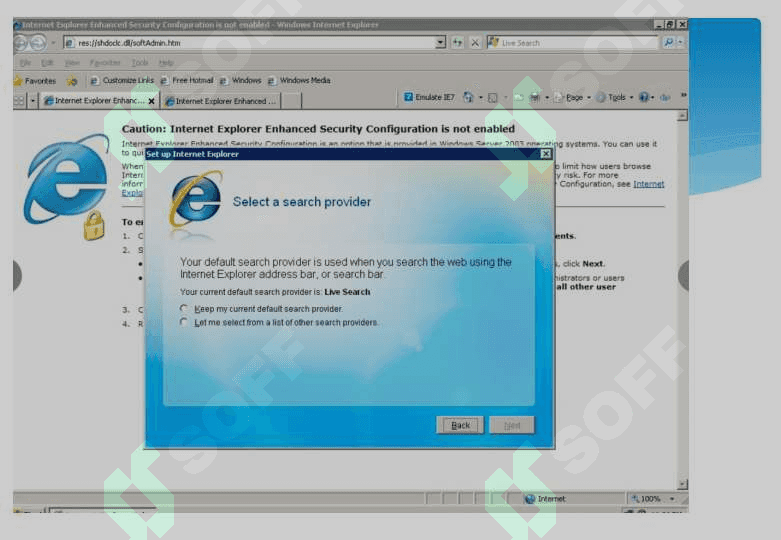Click the large IE lock logo on page
Viewport: 781px width, 540px height.
[x=66, y=185]
